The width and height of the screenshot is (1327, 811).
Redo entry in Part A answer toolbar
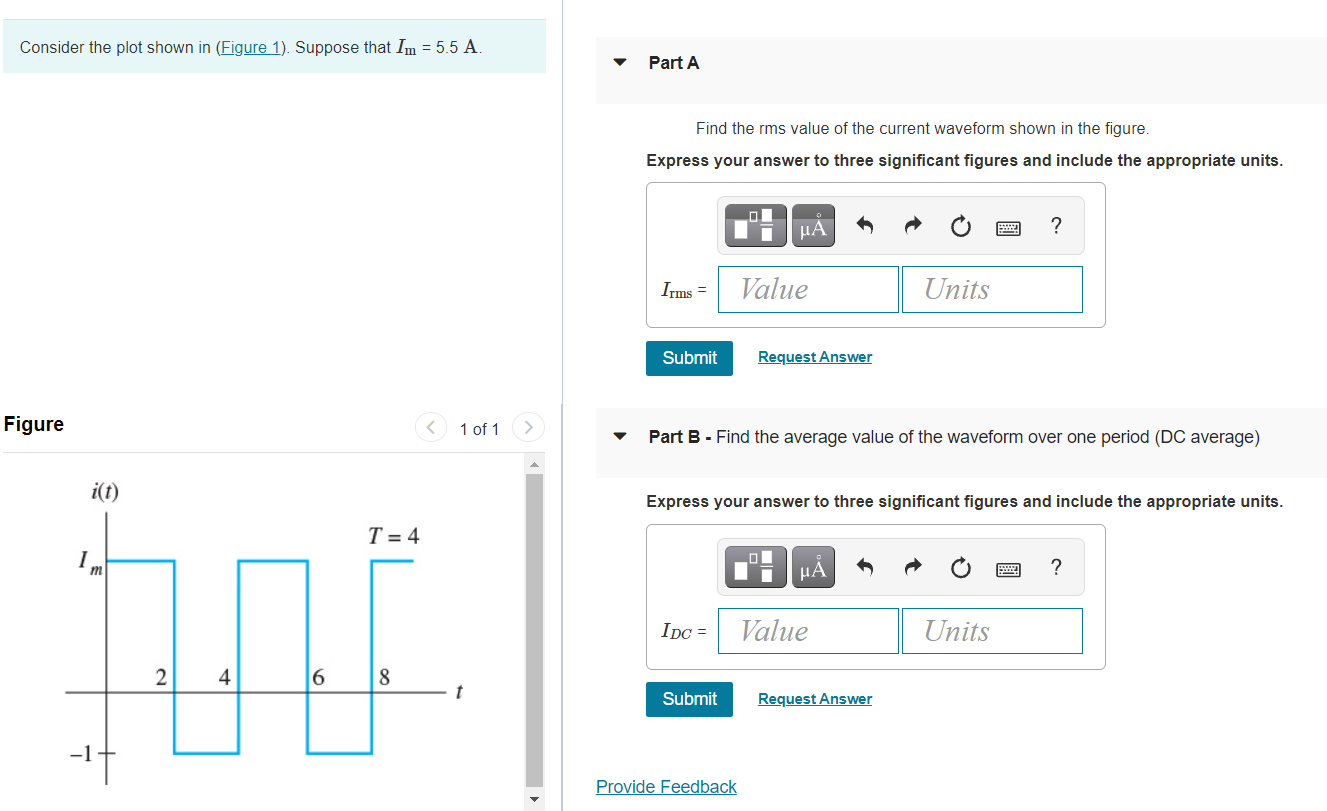[x=912, y=225]
